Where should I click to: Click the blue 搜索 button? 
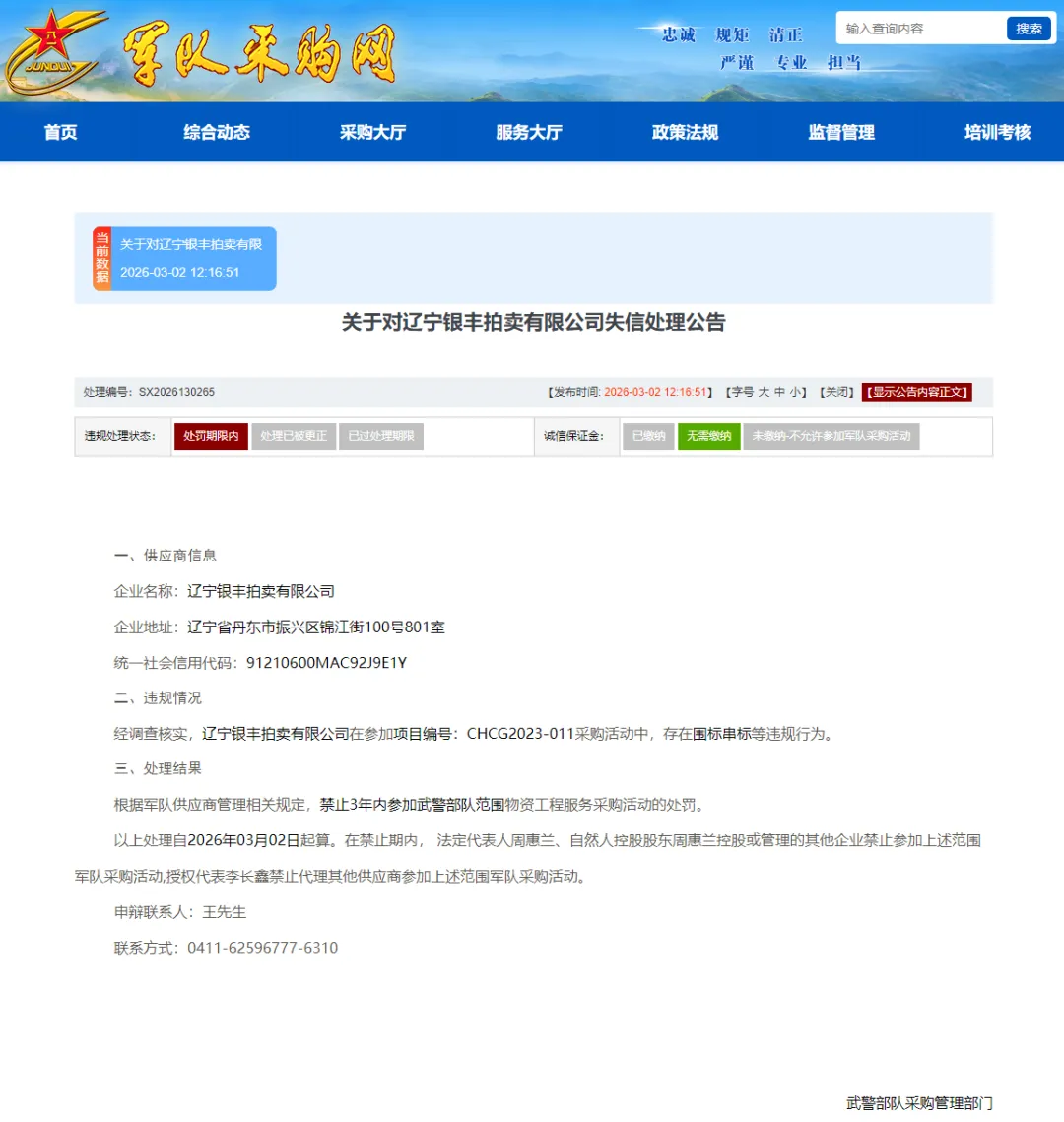click(1029, 29)
